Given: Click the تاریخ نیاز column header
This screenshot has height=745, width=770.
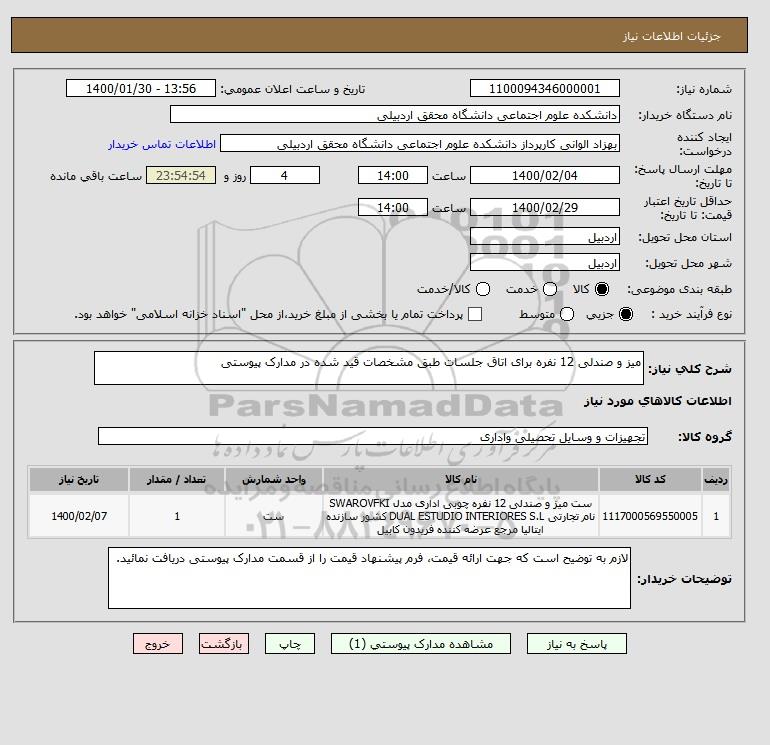Looking at the screenshot, I should (79, 479).
